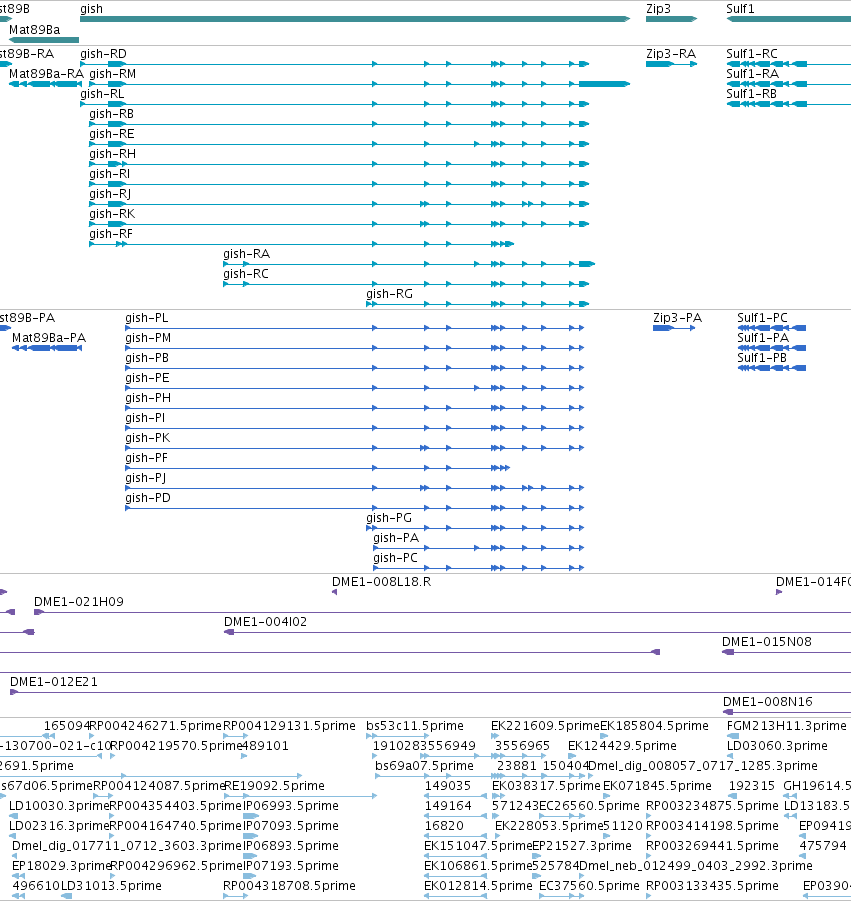The height and width of the screenshot is (901, 851).
Task: Select BAC clone DME1-012E21
Action: pyautogui.click(x=430, y=692)
